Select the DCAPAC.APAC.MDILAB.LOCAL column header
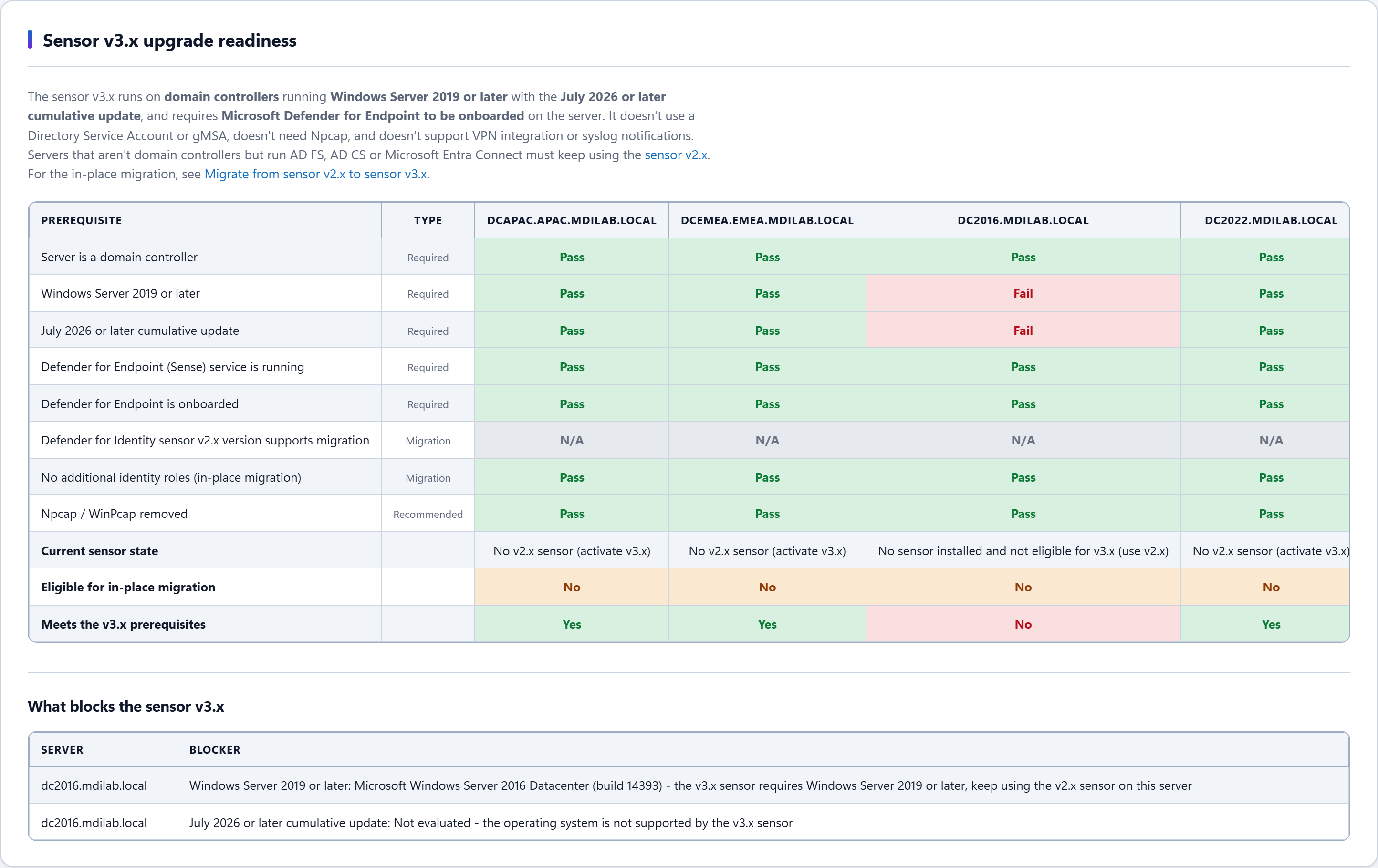This screenshot has width=1378, height=868. click(572, 220)
